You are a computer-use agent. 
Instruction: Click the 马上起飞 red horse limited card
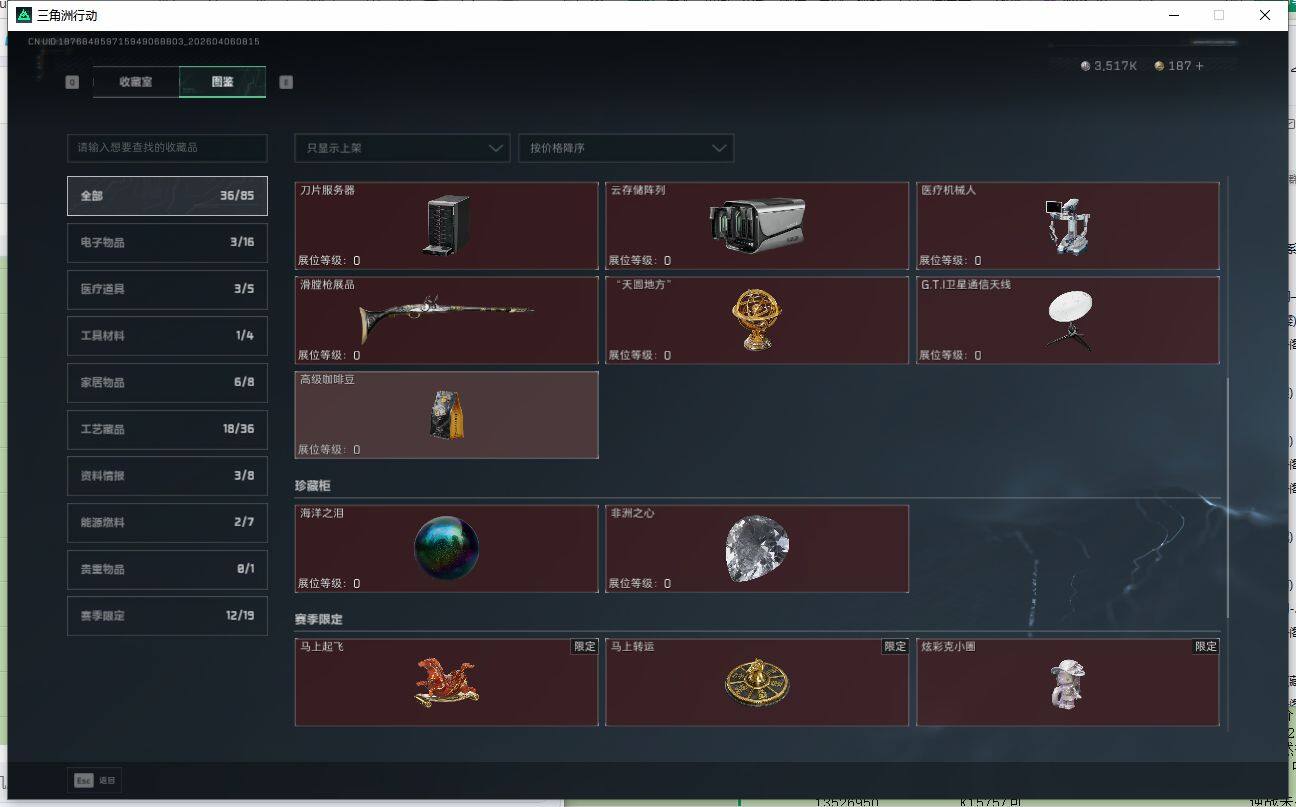coord(447,682)
